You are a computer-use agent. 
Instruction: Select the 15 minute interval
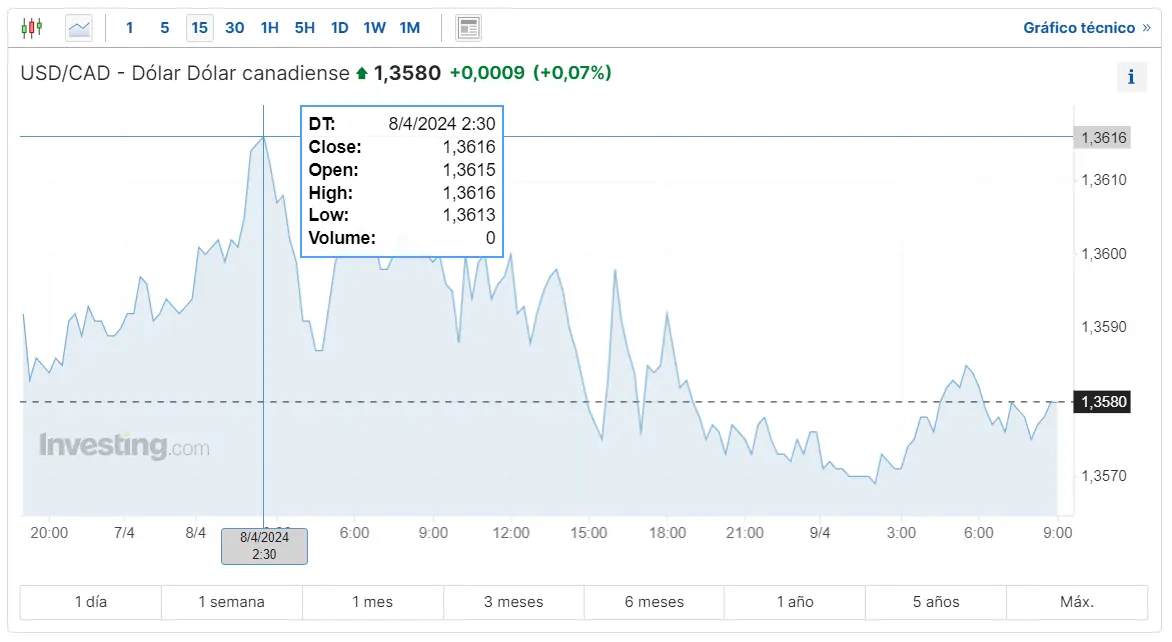coord(200,28)
